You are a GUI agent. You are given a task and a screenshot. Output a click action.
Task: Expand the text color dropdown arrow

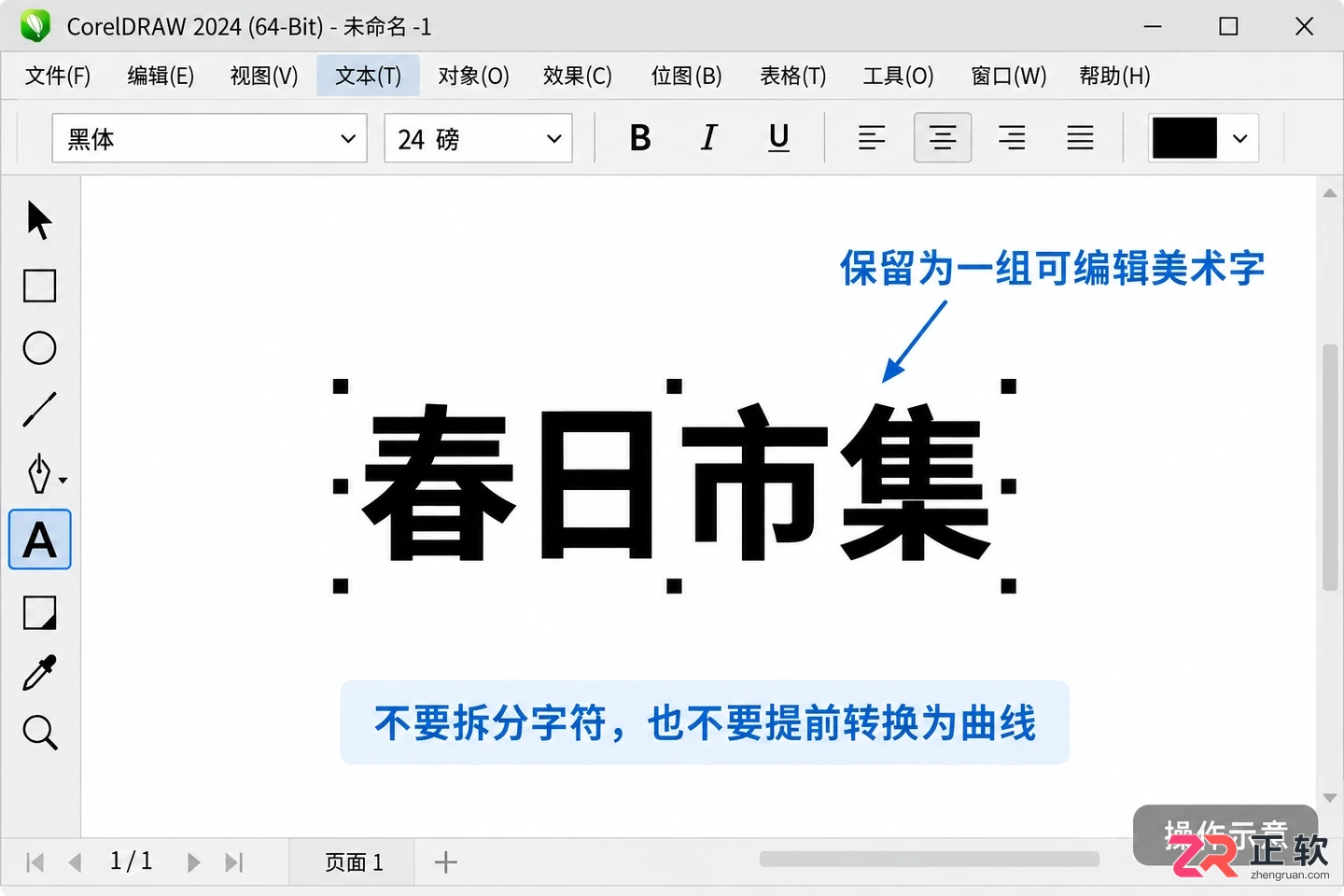tap(1239, 138)
